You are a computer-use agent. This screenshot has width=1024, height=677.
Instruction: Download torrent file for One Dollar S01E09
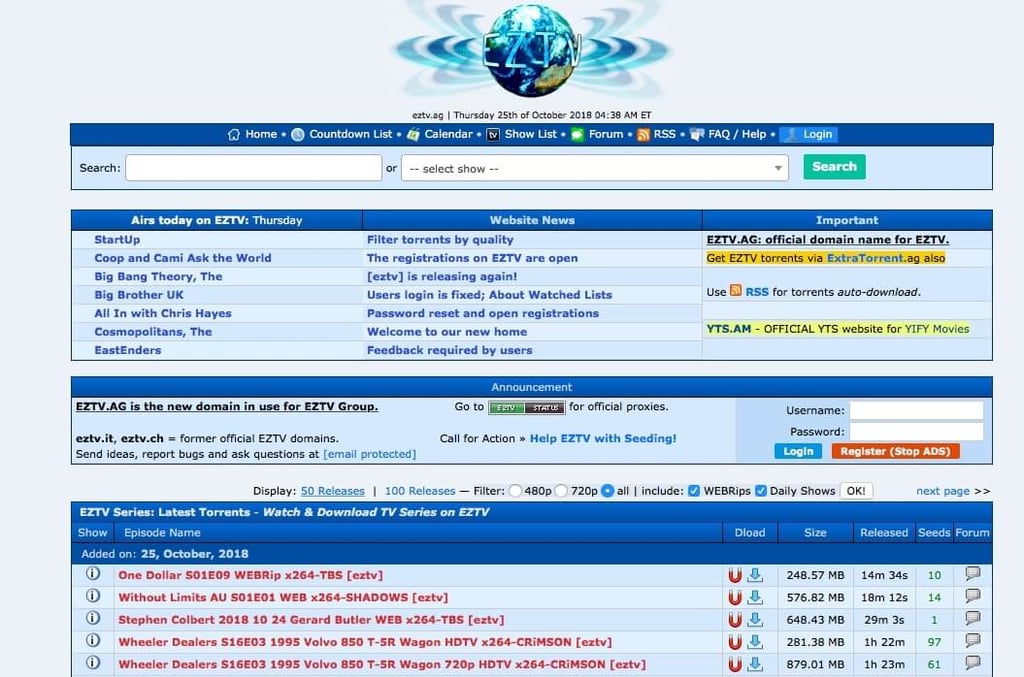click(x=755, y=575)
